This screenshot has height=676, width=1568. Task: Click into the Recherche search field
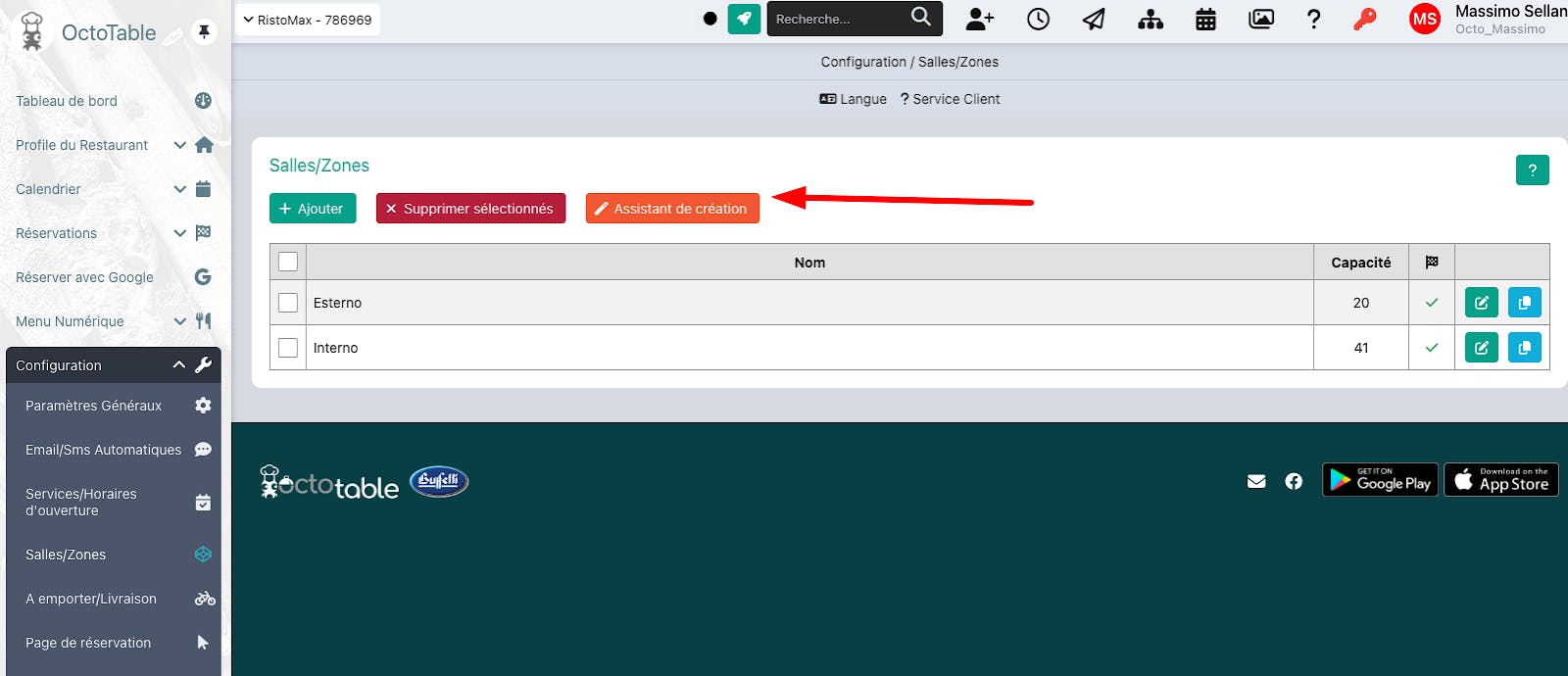[x=841, y=19]
